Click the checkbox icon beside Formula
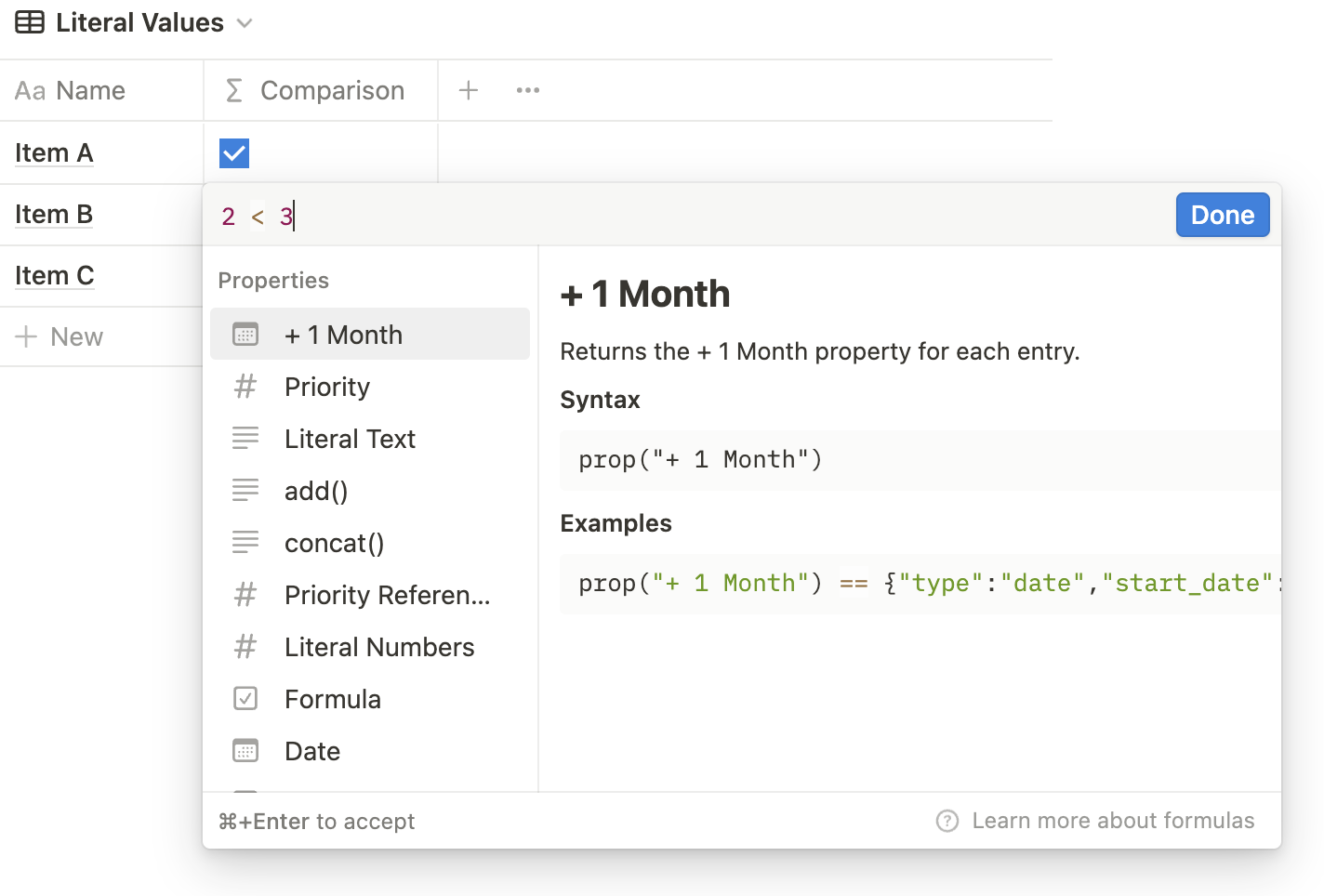The height and width of the screenshot is (896, 1324). 245,698
